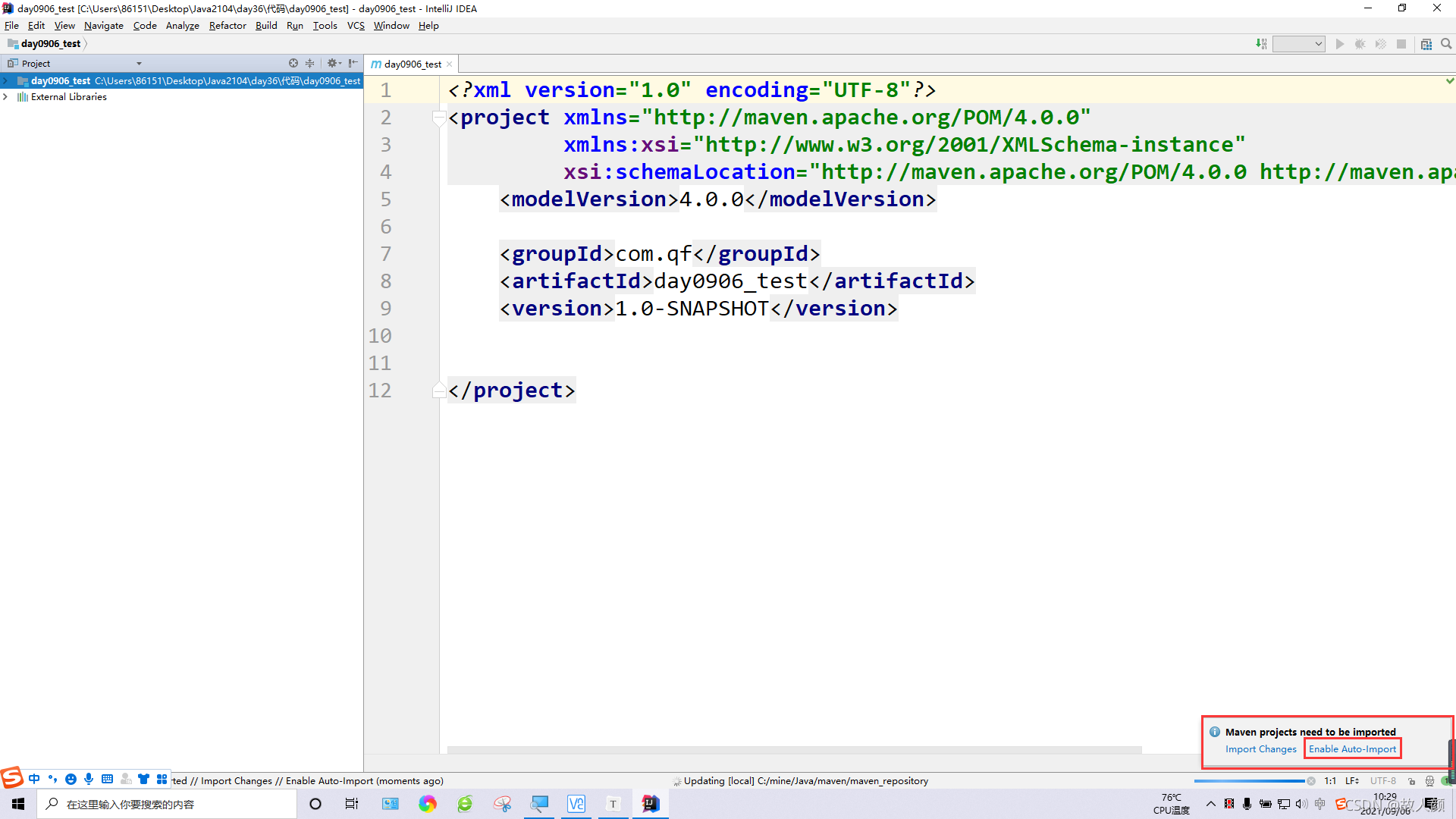
Task: Switch to the day0906_test editor tab
Action: click(x=412, y=64)
